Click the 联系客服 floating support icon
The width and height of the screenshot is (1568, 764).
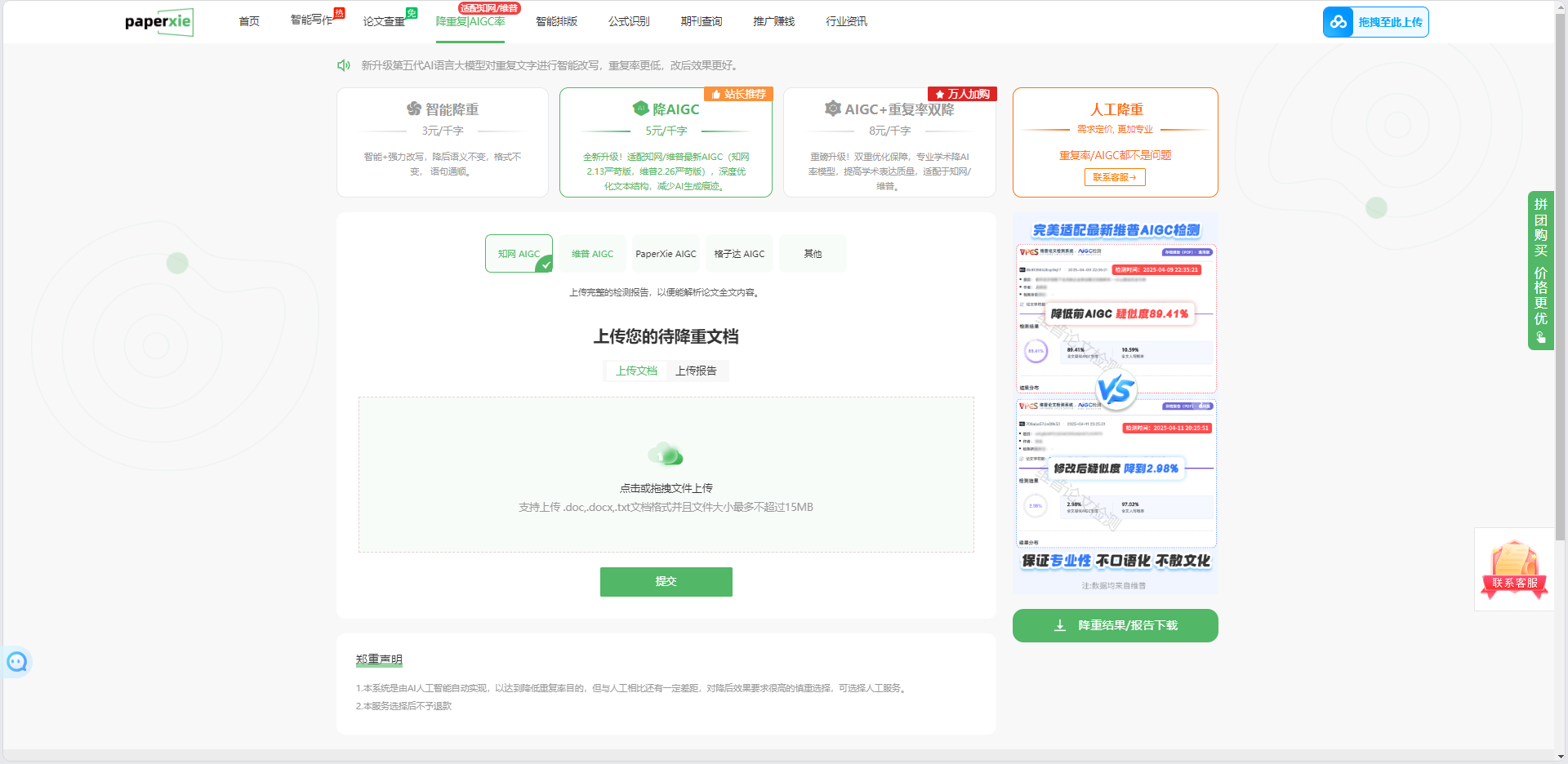1514,570
